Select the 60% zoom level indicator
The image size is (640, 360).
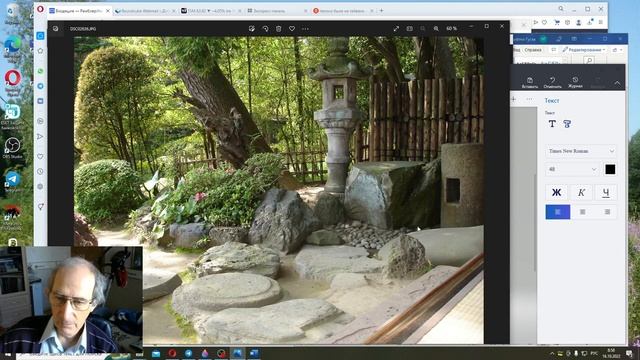[451, 29]
